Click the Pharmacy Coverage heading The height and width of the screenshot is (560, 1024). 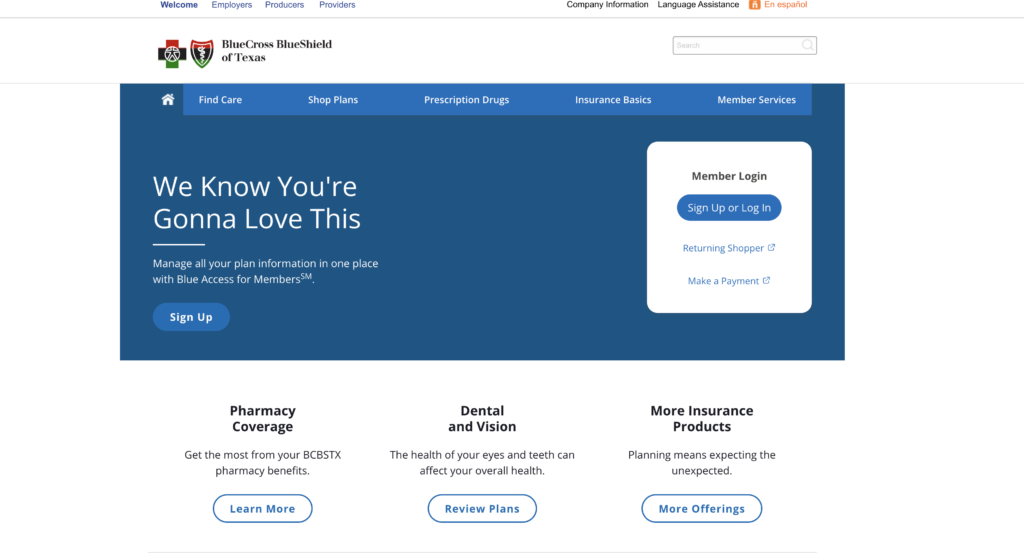point(263,418)
